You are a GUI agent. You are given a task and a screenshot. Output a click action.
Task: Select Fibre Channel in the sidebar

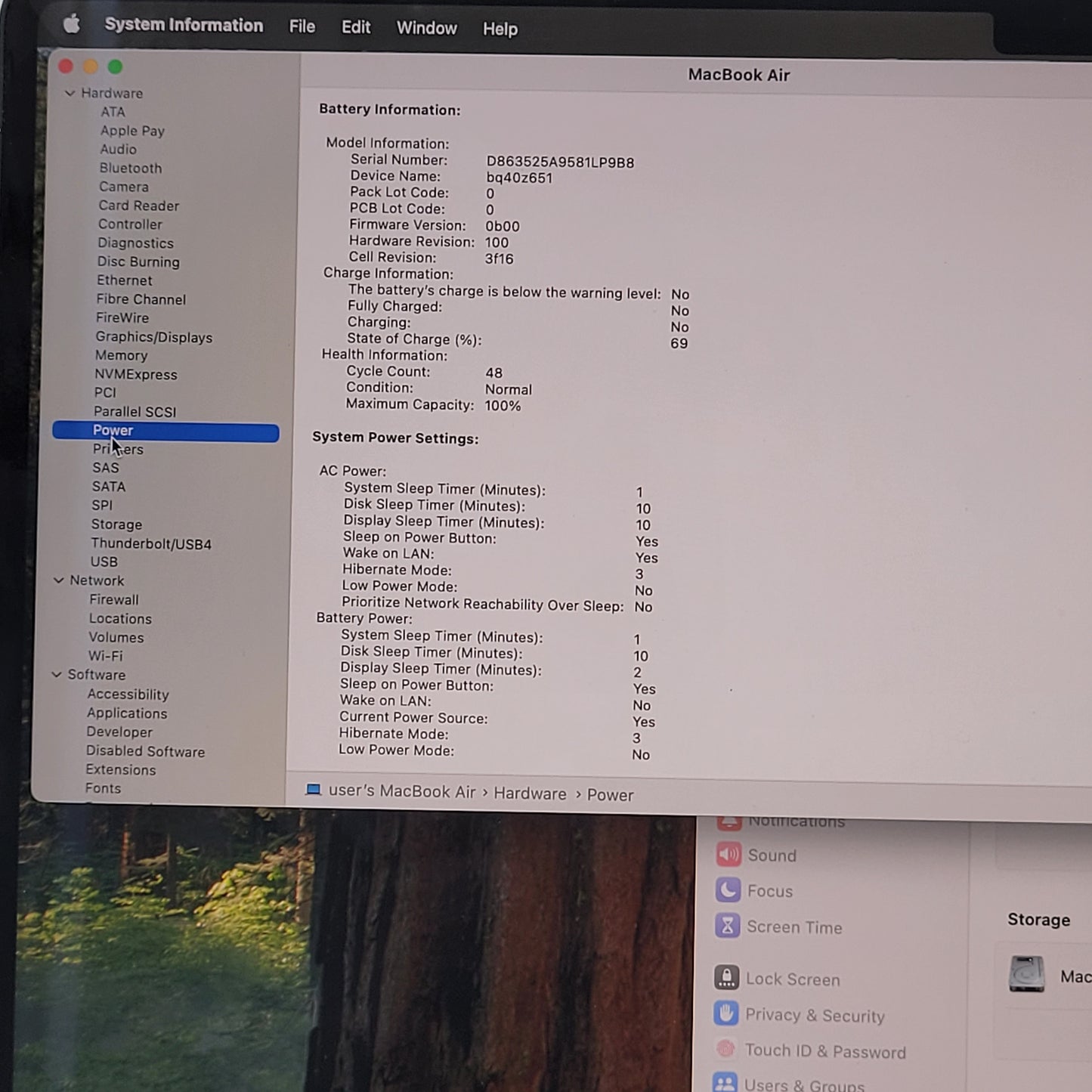(141, 299)
